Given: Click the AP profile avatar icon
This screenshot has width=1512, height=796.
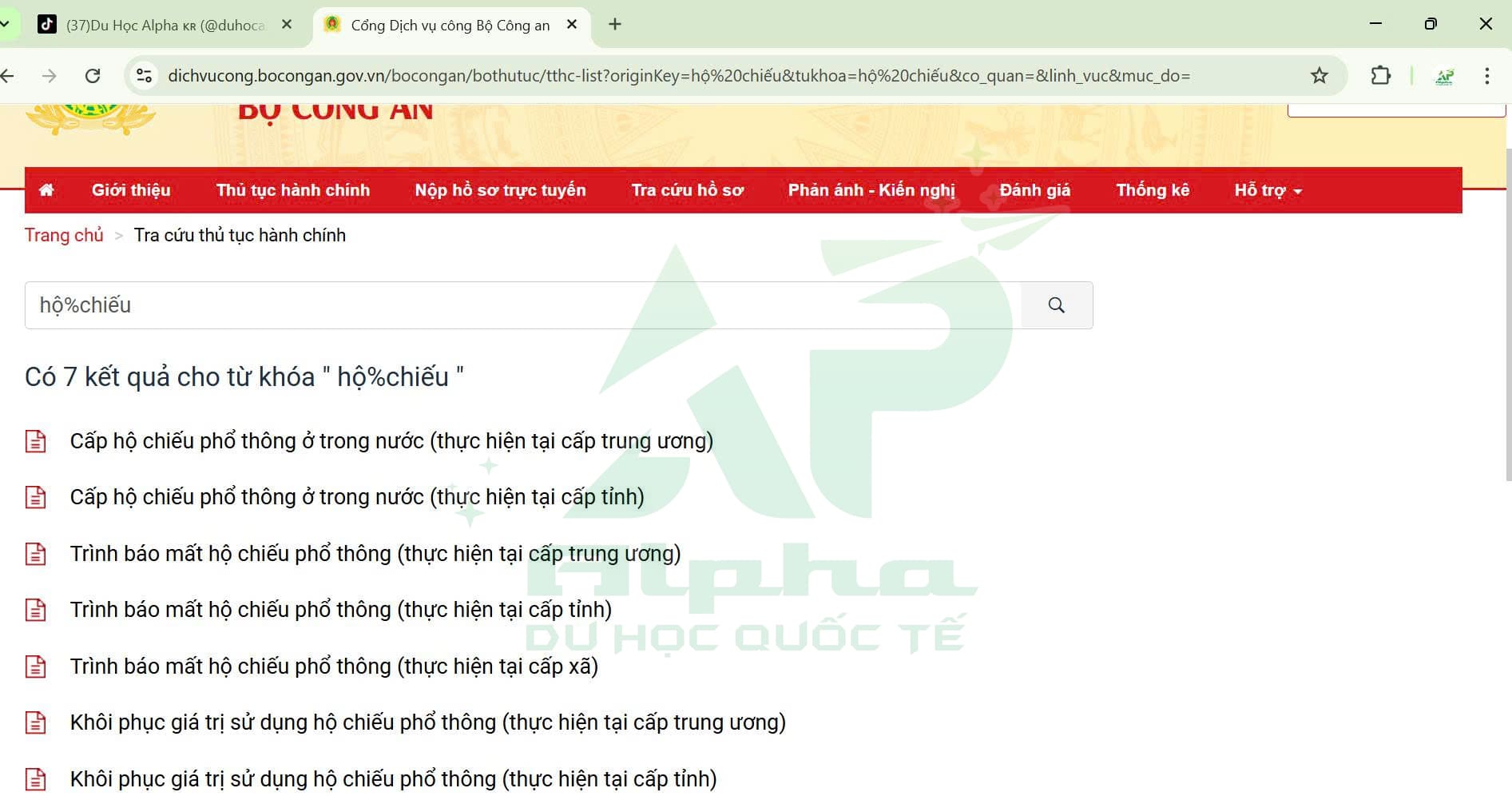Looking at the screenshot, I should (1444, 76).
